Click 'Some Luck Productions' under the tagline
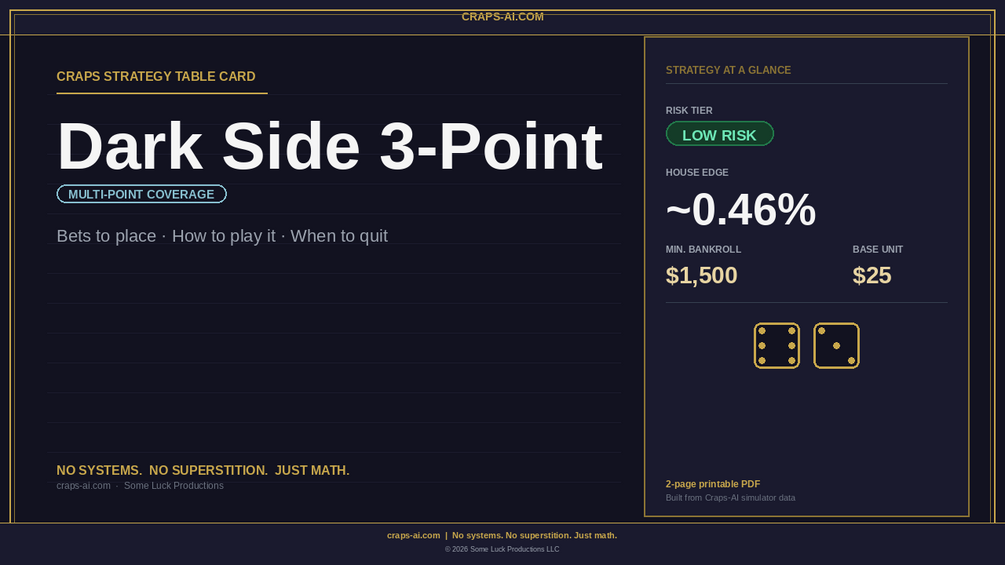Viewport: 1005px width, 565px height. [174, 486]
